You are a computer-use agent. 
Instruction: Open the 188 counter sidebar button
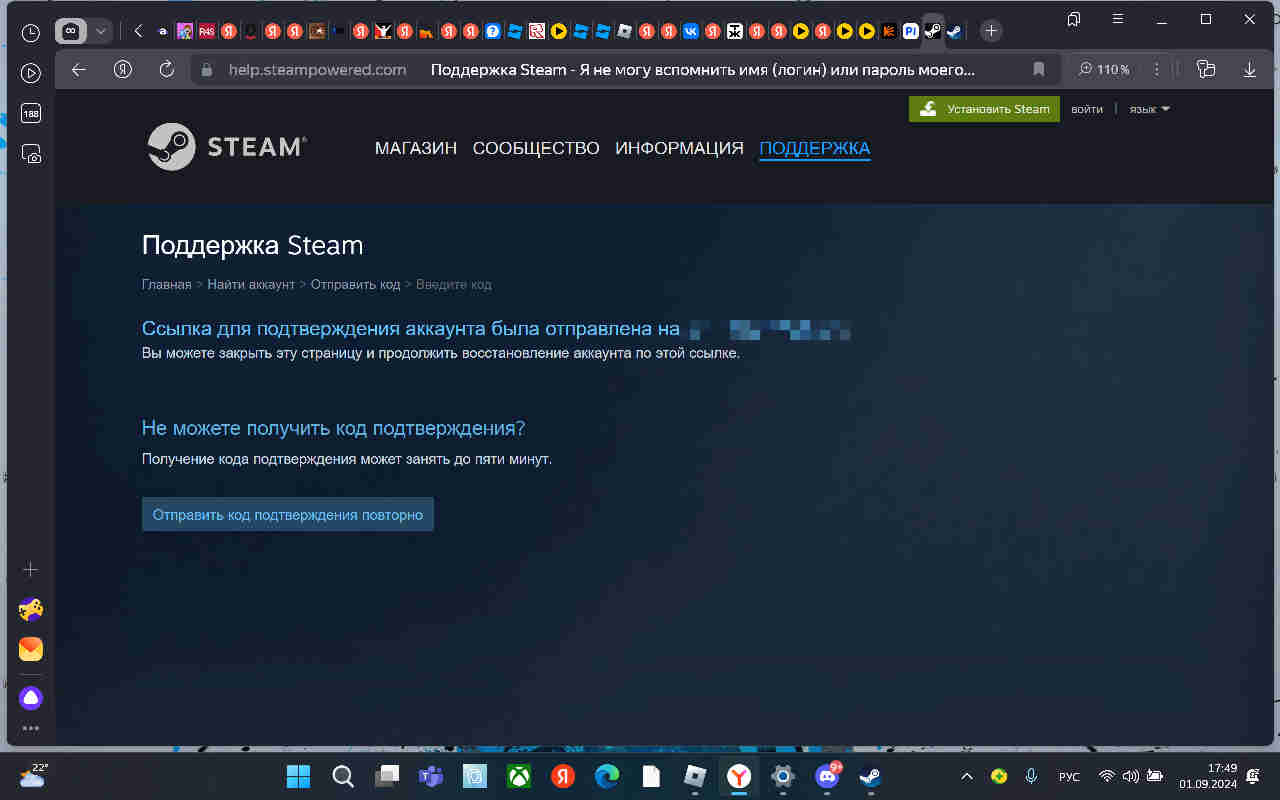[x=31, y=114]
